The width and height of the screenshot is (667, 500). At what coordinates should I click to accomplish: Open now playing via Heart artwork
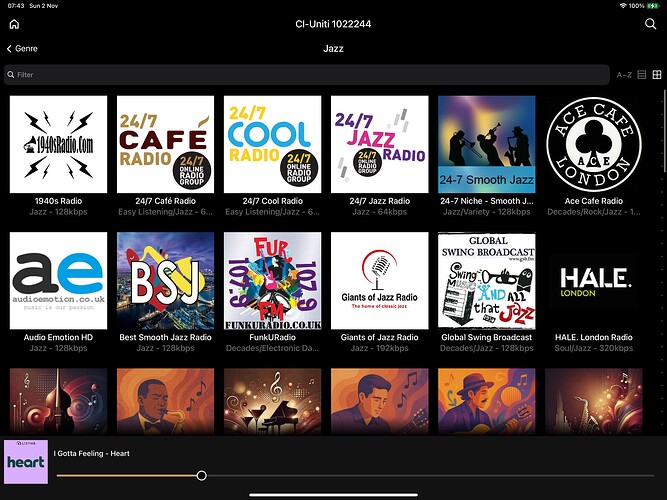(25, 462)
